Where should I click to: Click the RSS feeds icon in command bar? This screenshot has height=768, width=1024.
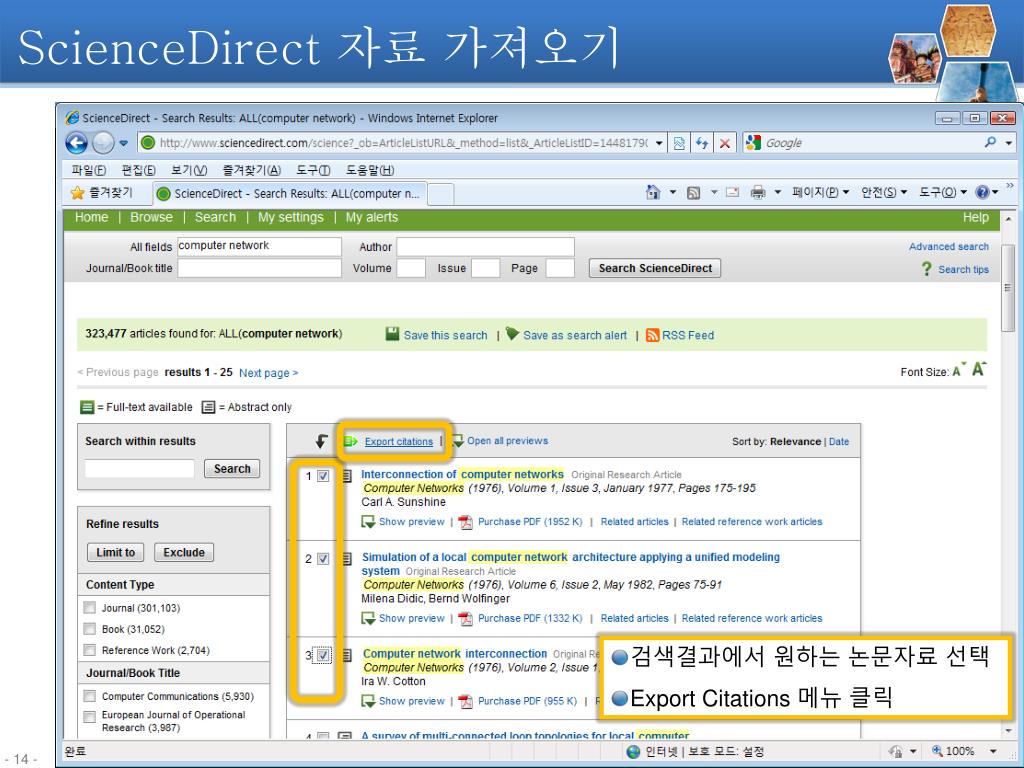click(694, 193)
